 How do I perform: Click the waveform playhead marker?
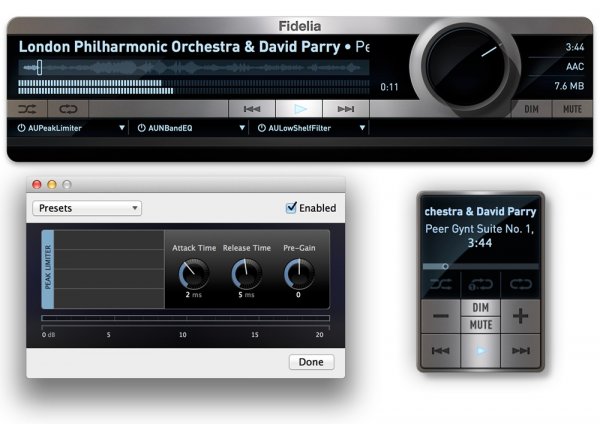(x=39, y=67)
